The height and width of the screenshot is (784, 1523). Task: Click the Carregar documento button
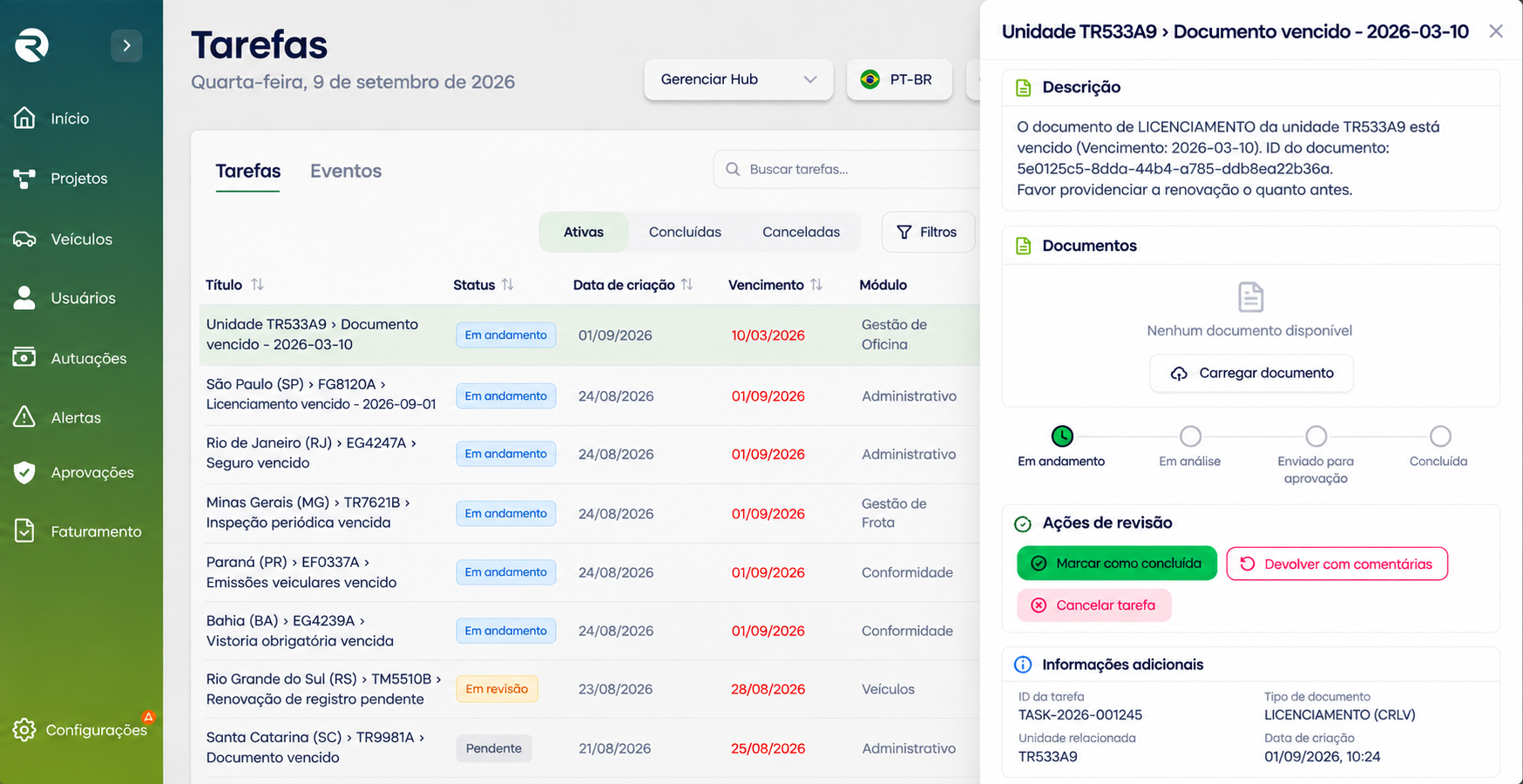[1251, 373]
